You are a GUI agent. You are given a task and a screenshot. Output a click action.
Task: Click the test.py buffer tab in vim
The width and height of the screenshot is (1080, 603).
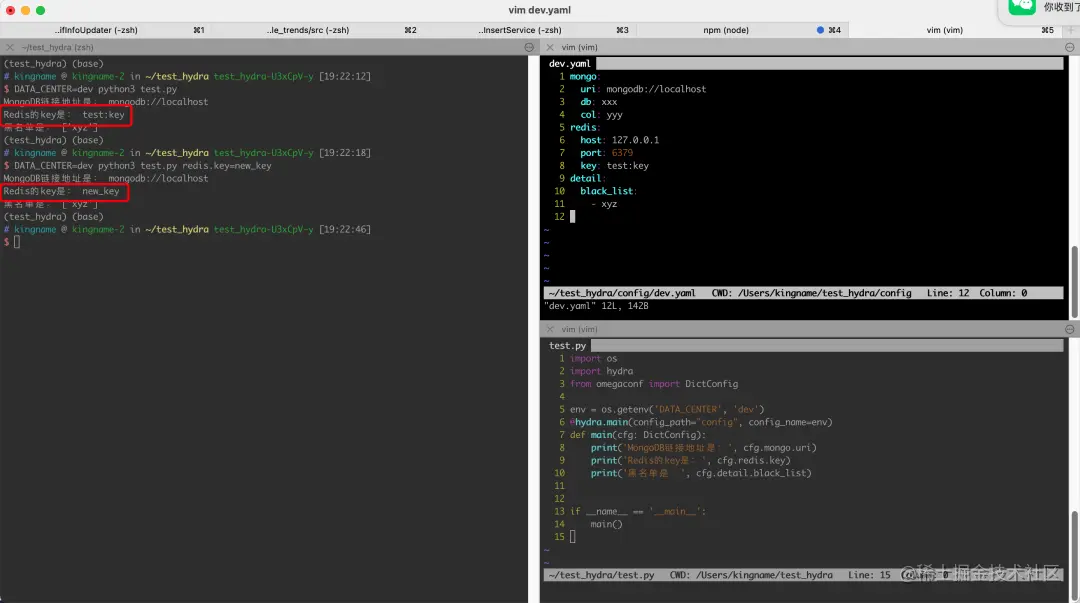568,346
